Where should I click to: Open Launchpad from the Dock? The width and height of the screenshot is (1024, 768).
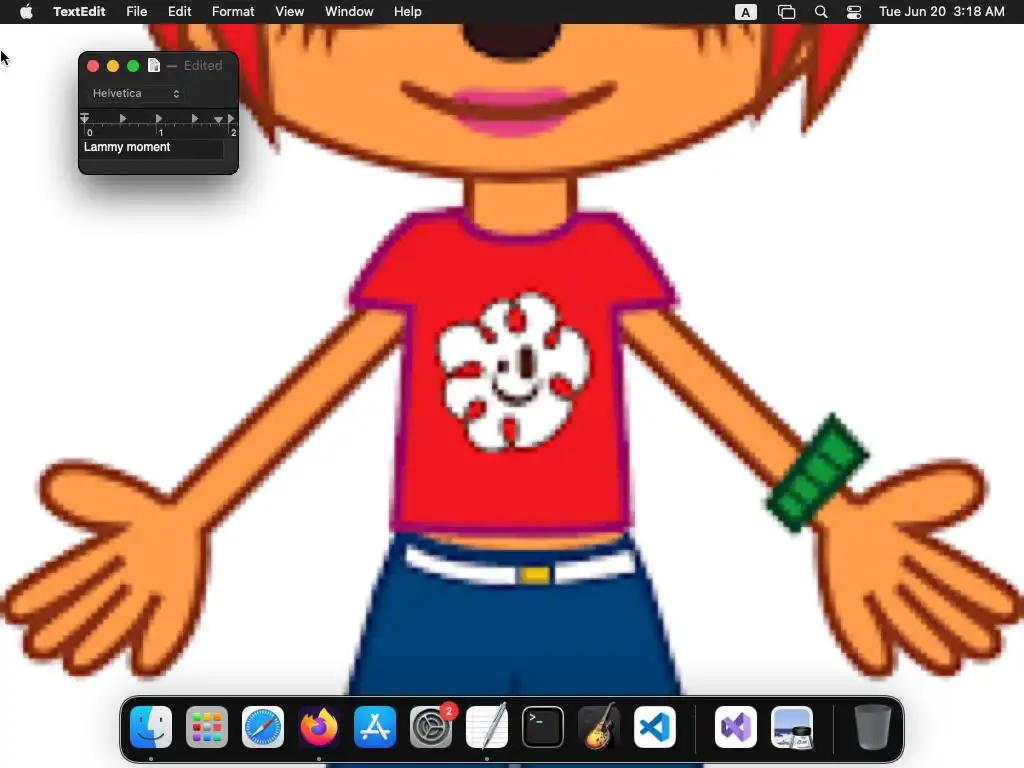pyautogui.click(x=207, y=727)
